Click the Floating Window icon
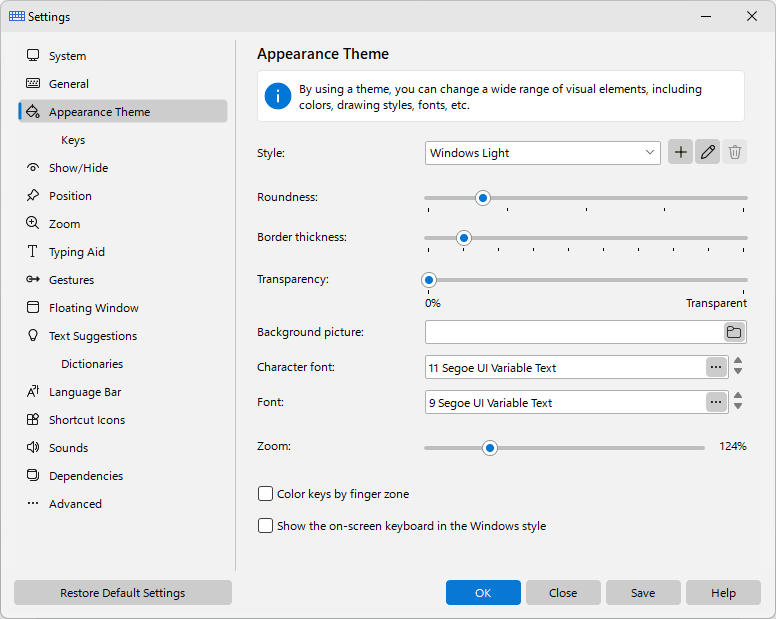Image resolution: width=776 pixels, height=619 pixels. pos(33,307)
